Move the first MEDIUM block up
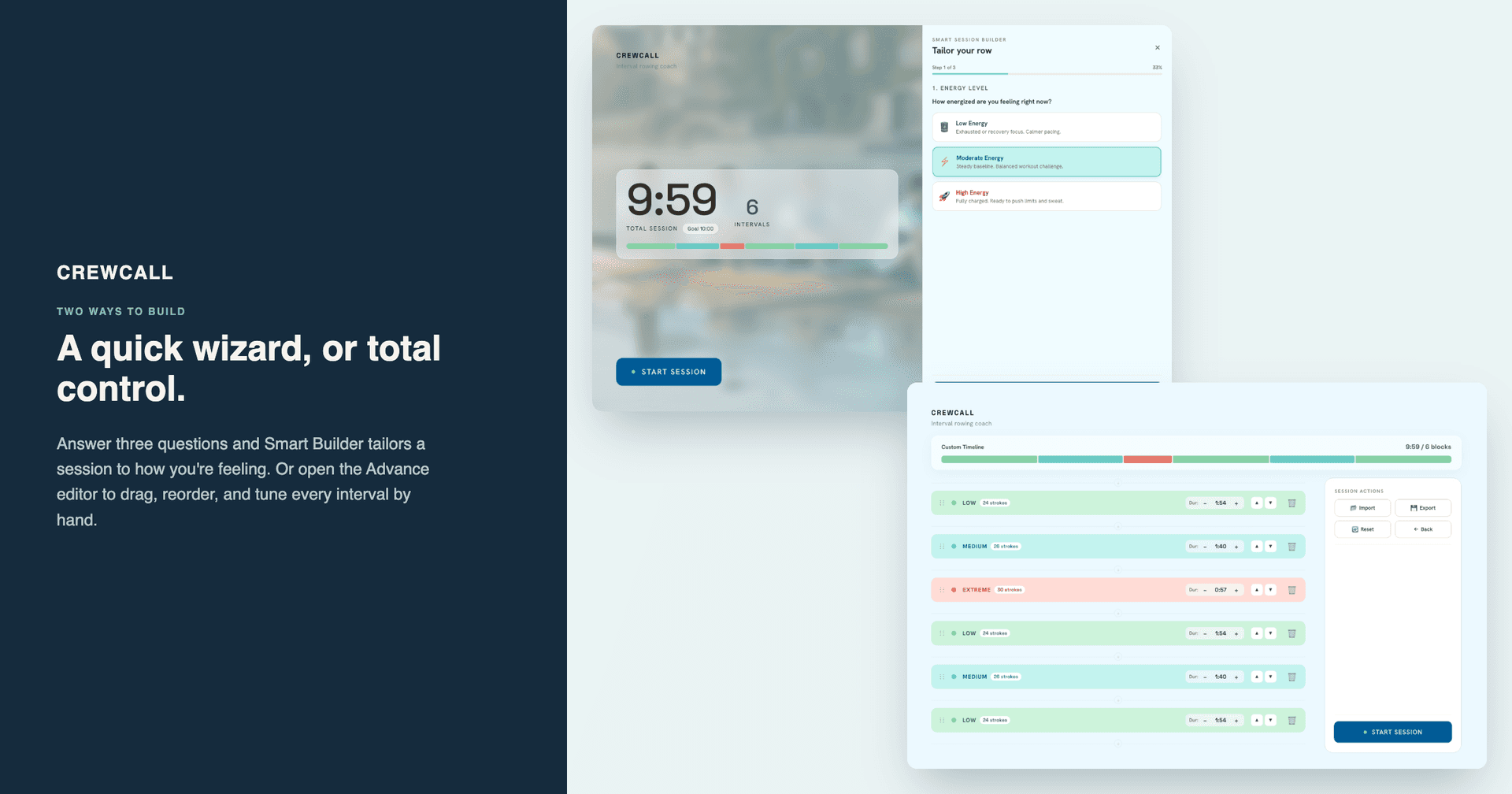 coord(1257,547)
